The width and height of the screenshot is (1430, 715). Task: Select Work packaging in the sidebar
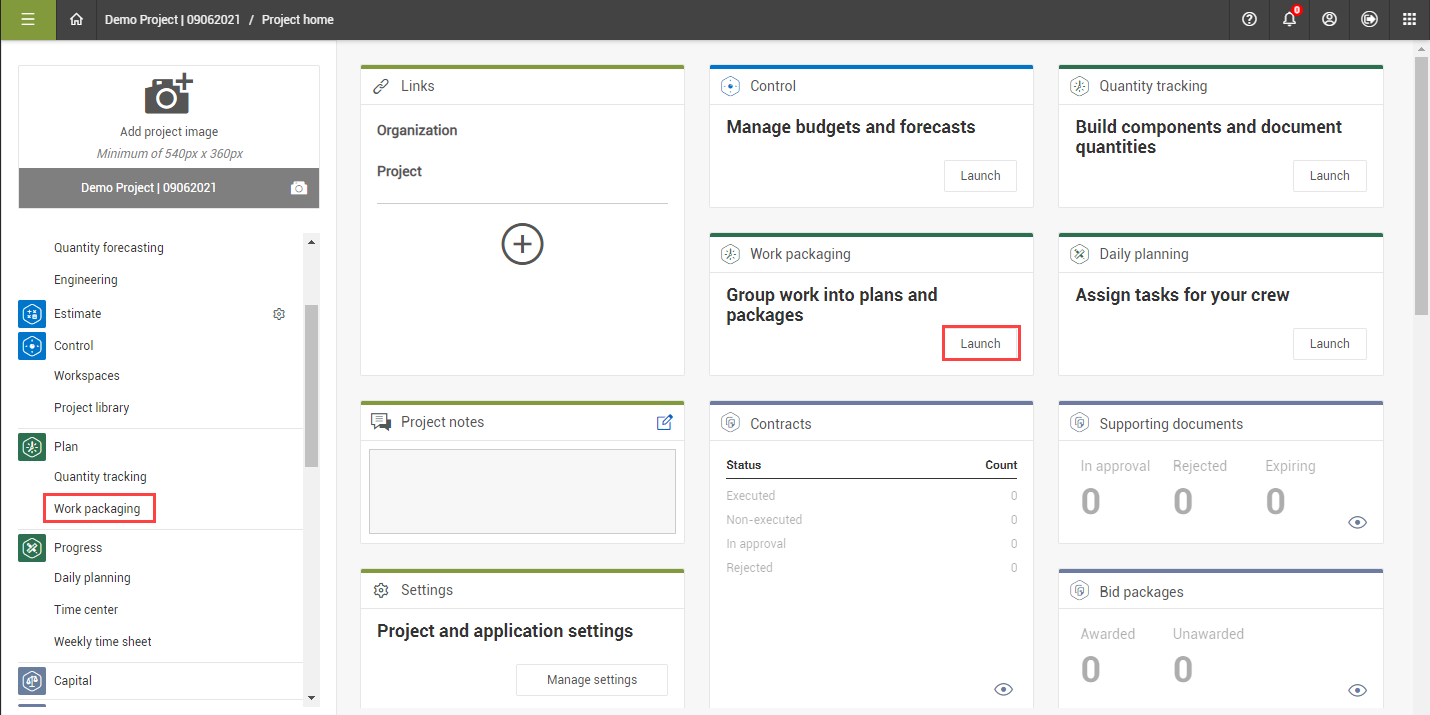click(x=97, y=509)
